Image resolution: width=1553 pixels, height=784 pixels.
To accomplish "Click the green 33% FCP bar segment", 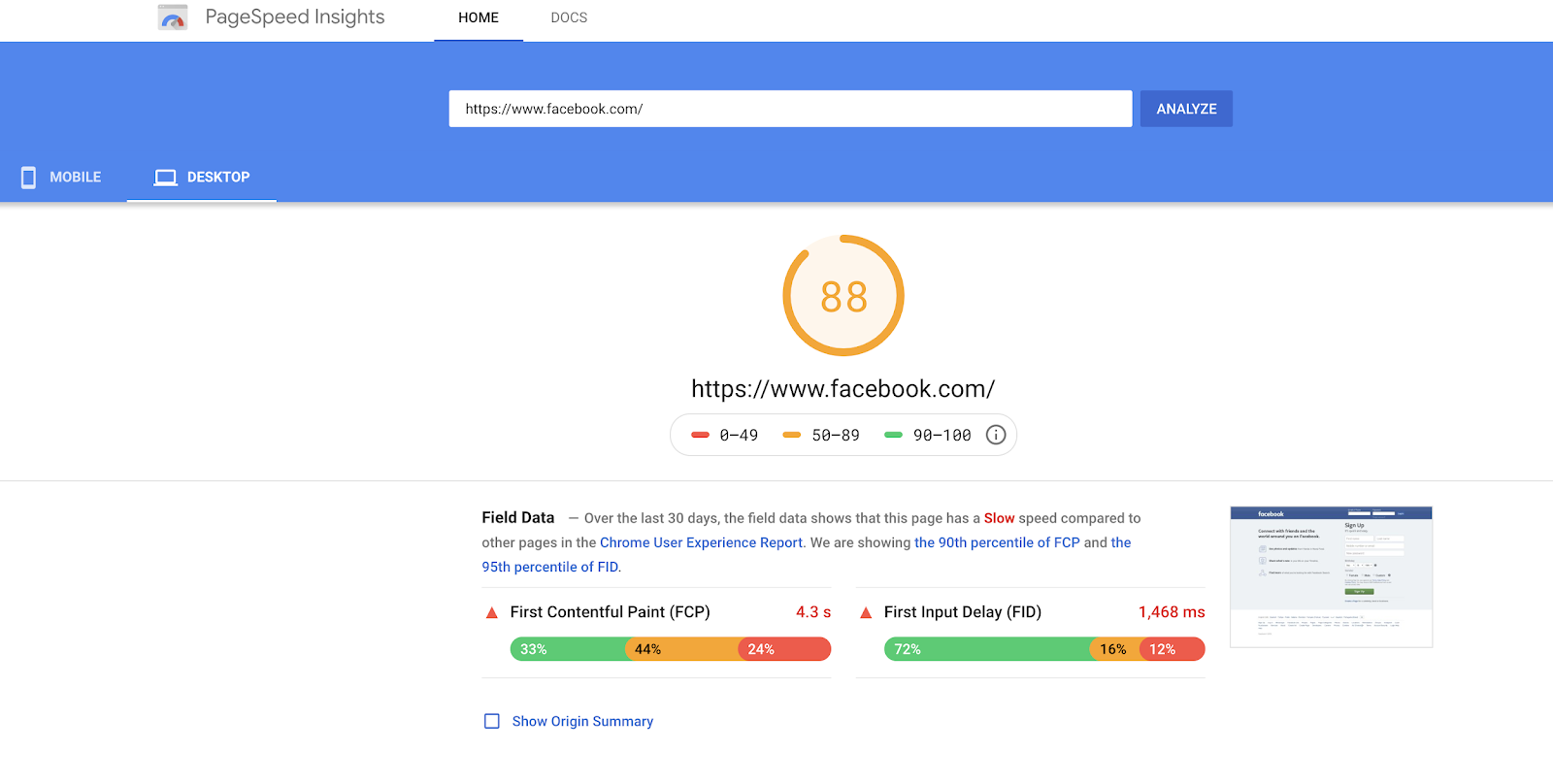I will 568,649.
